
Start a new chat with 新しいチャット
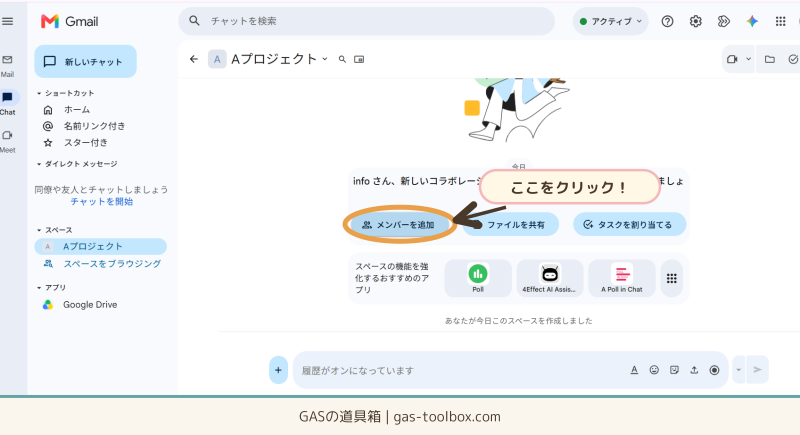pos(85,62)
